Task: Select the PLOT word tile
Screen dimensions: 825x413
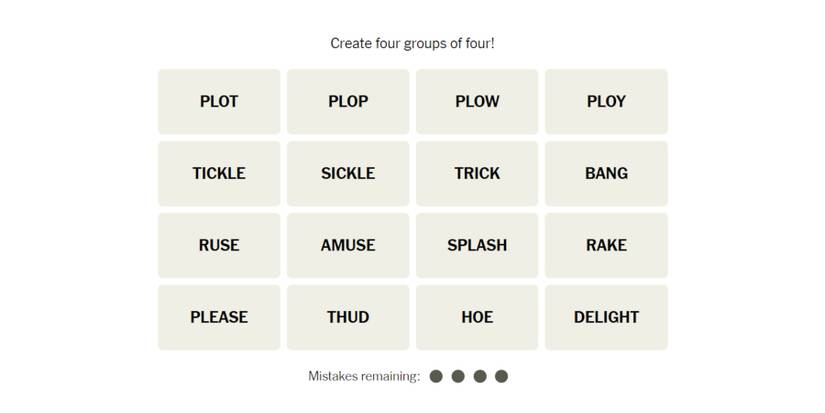Action: [219, 101]
